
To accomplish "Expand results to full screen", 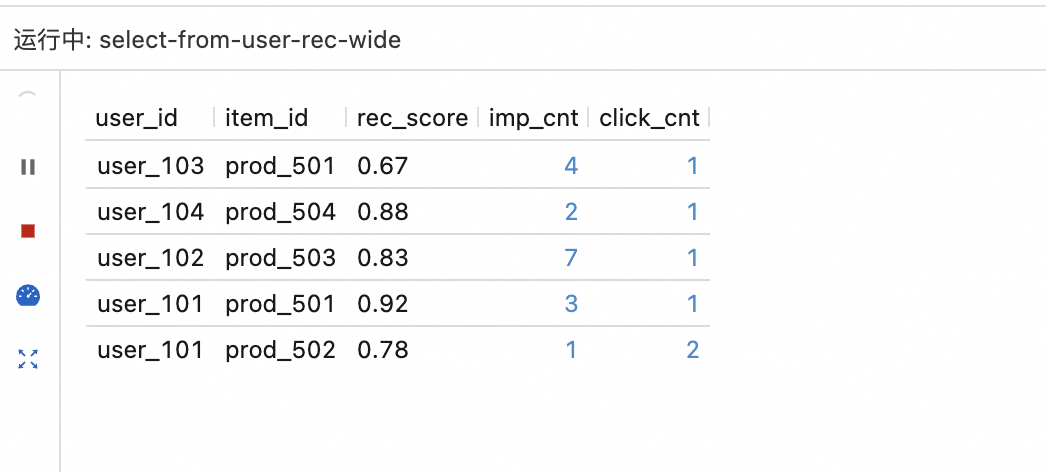I will [x=28, y=359].
